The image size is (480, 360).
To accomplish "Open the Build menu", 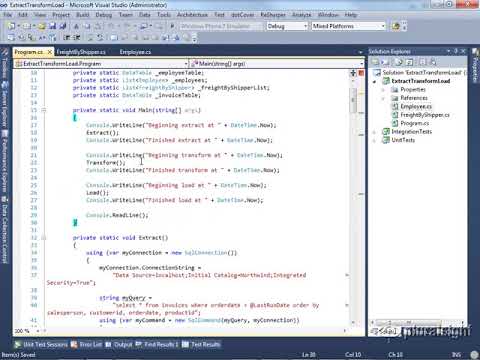I will 82,15.
